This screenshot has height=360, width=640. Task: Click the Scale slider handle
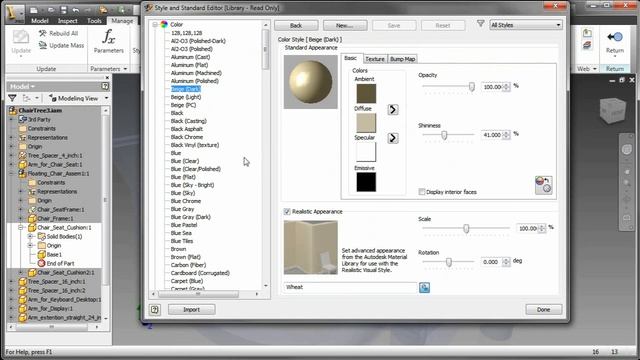click(x=466, y=228)
